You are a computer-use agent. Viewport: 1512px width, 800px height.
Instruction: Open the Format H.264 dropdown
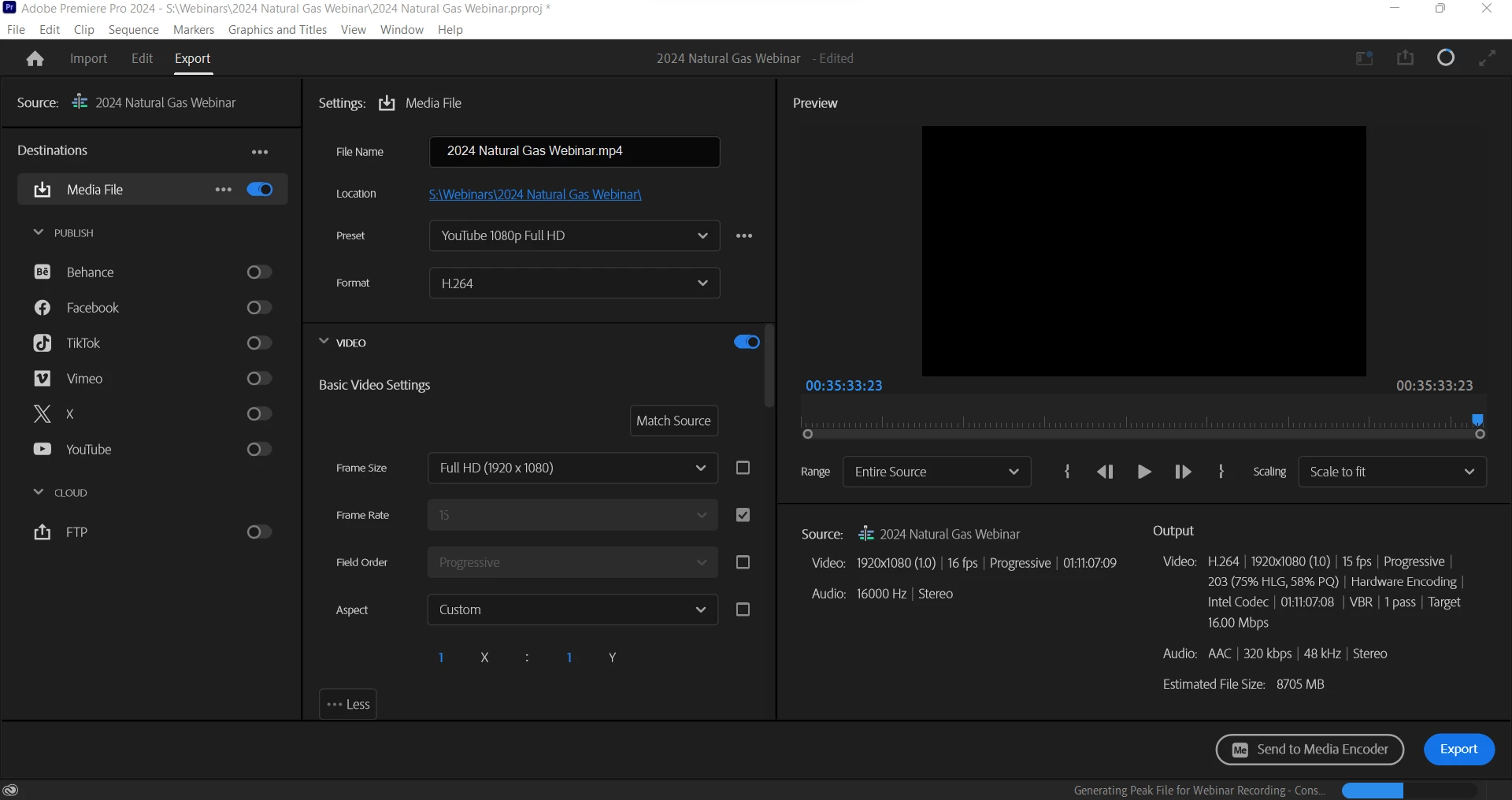(574, 283)
